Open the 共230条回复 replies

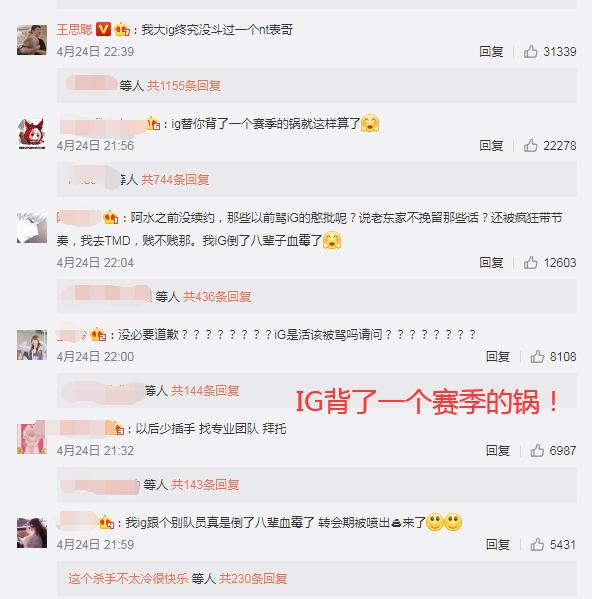click(x=253, y=578)
